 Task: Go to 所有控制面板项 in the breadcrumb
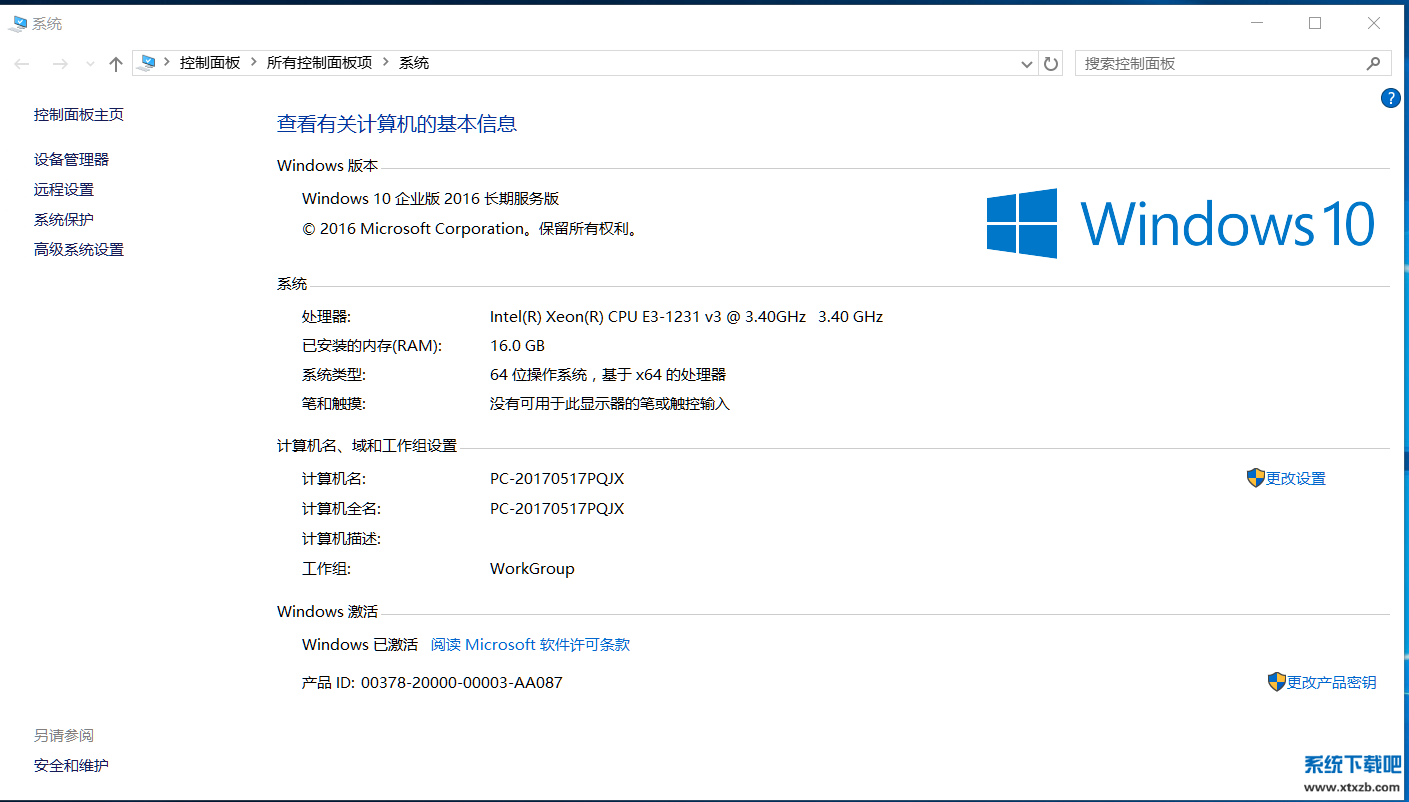pos(319,63)
